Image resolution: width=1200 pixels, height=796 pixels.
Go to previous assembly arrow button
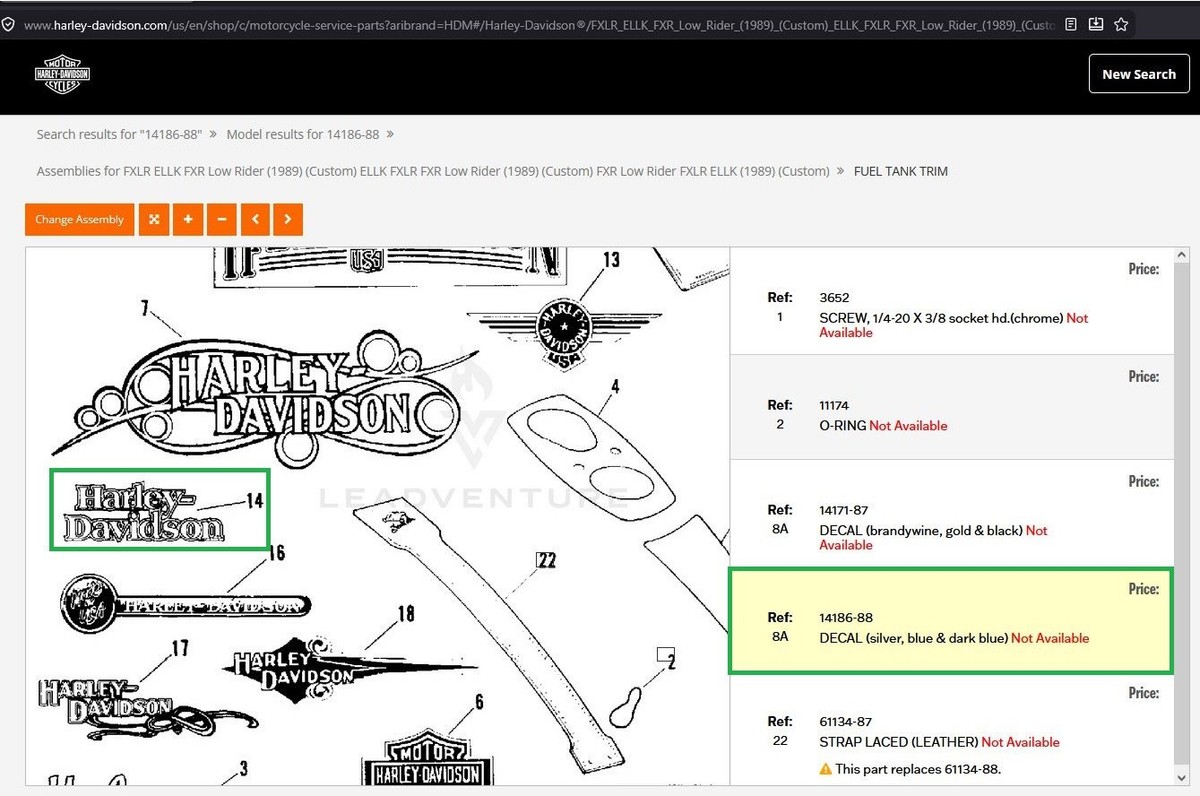255,220
